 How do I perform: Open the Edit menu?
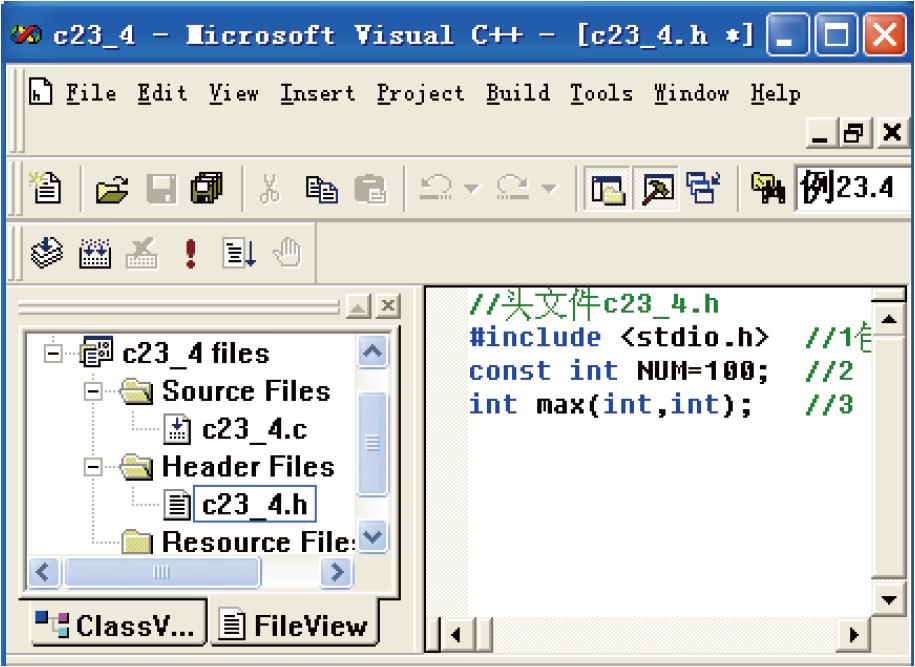click(162, 93)
